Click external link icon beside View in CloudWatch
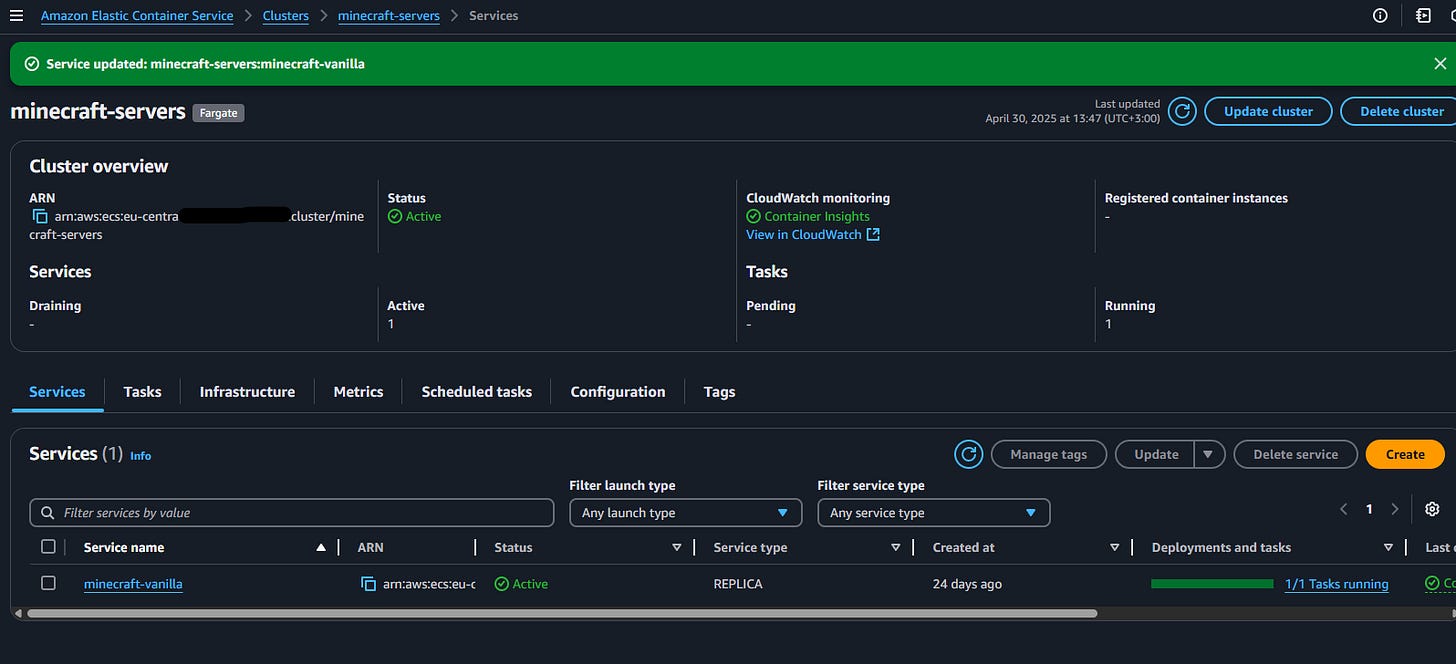This screenshot has width=1456, height=664. (873, 234)
